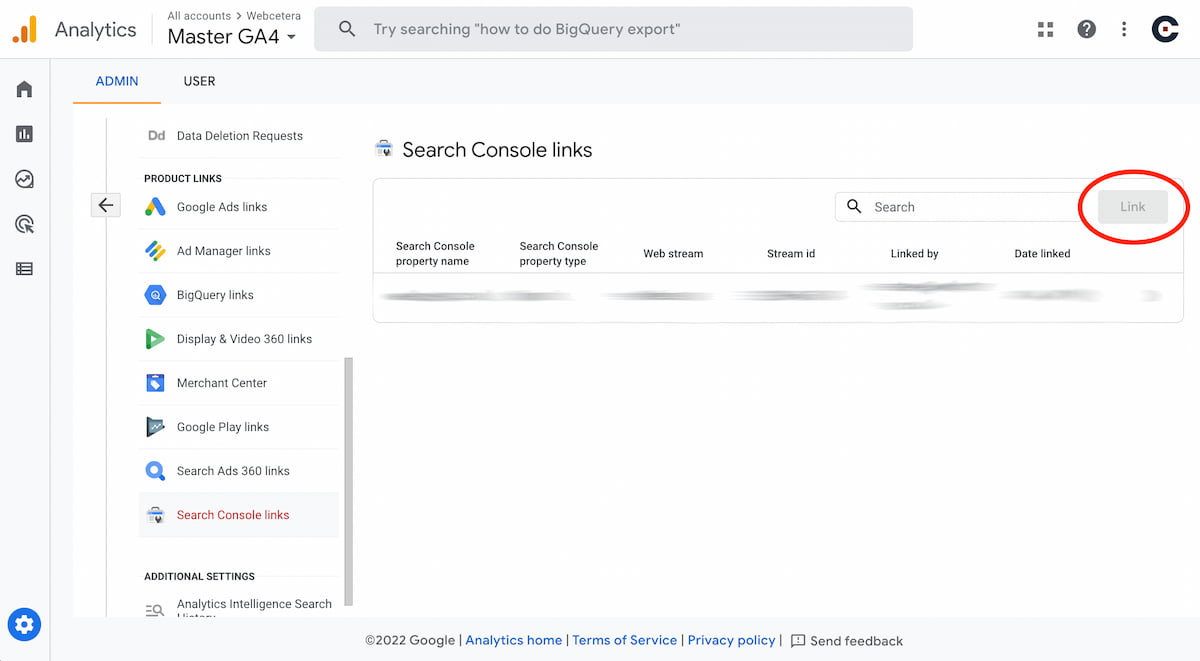Image resolution: width=1200 pixels, height=661 pixels.
Task: Click the Google Analytics logo
Action: click(24, 29)
